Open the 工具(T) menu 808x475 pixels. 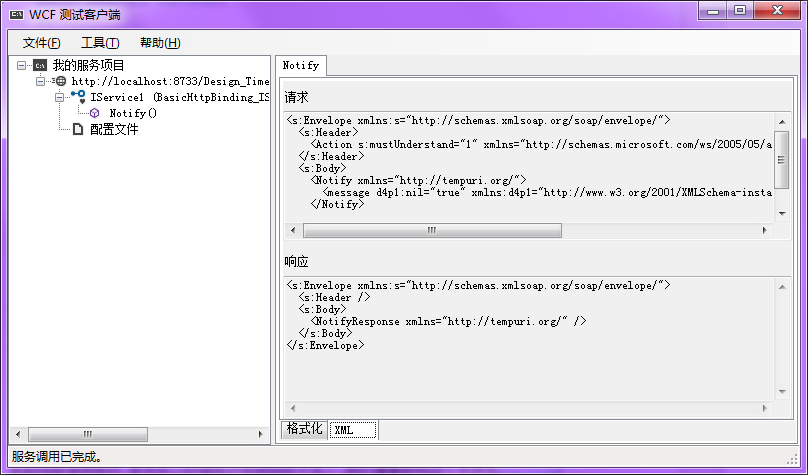pyautogui.click(x=100, y=43)
